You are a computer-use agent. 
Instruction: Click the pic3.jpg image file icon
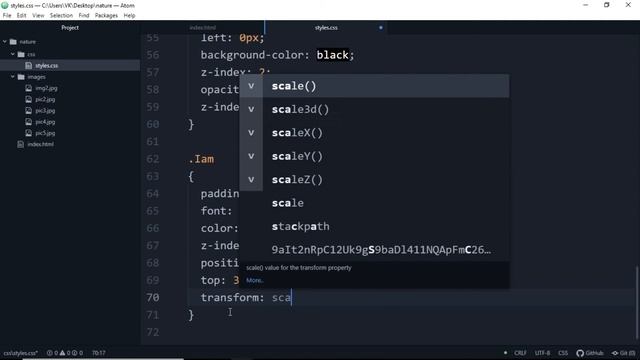click(28, 111)
